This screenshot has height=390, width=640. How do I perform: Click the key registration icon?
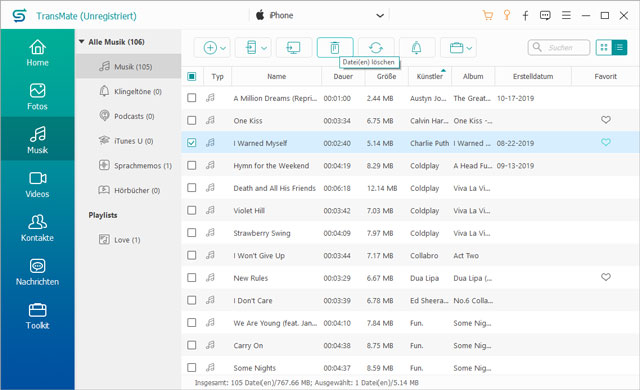click(507, 16)
